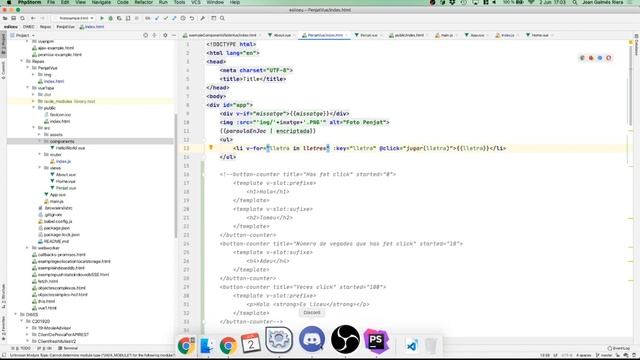Open the Event Log button

coord(618,348)
